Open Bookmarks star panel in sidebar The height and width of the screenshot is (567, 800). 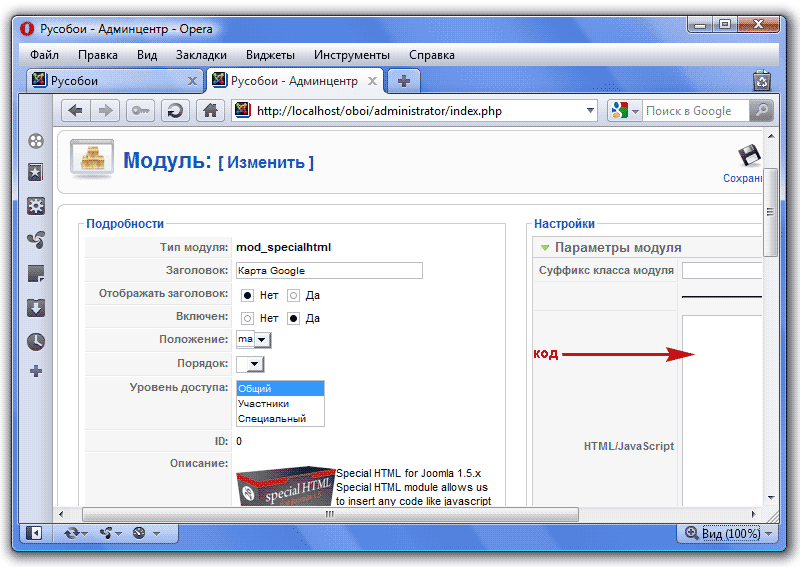tap(36, 172)
